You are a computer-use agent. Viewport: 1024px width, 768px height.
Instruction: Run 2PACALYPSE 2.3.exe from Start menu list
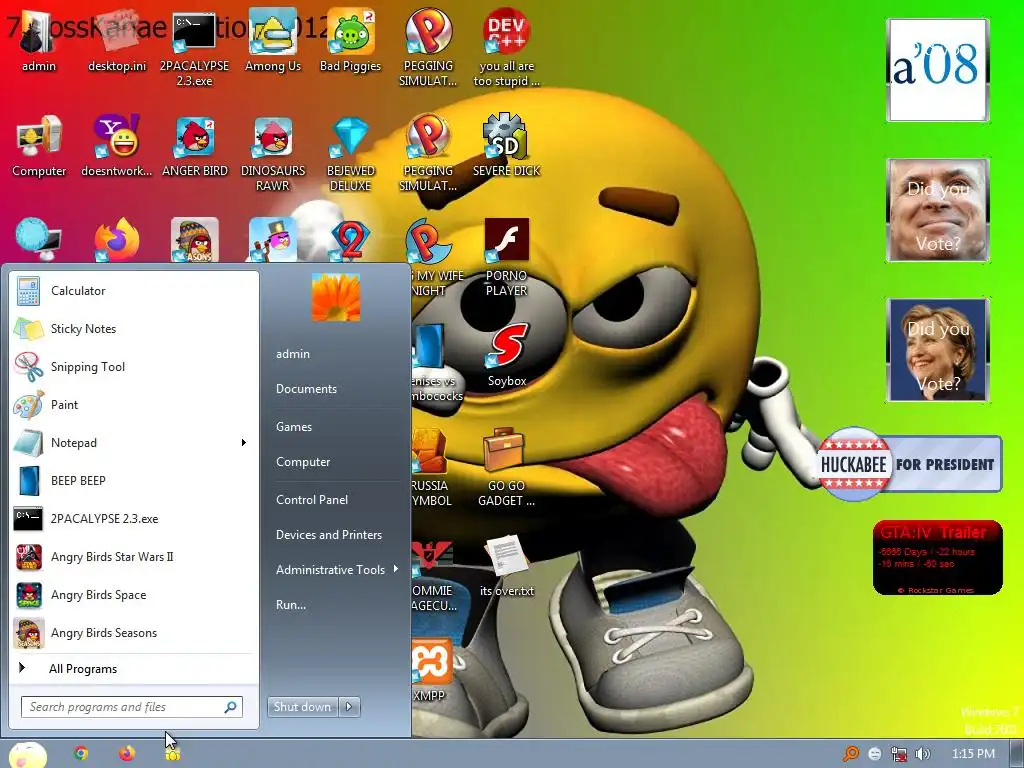pos(133,519)
